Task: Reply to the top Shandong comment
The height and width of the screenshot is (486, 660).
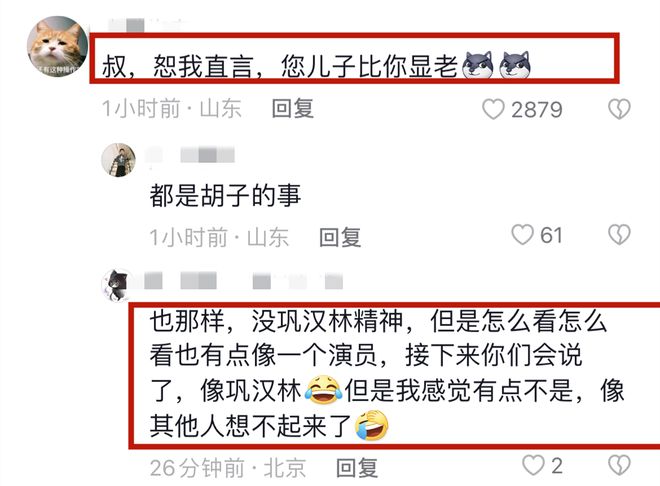Action: point(293,109)
